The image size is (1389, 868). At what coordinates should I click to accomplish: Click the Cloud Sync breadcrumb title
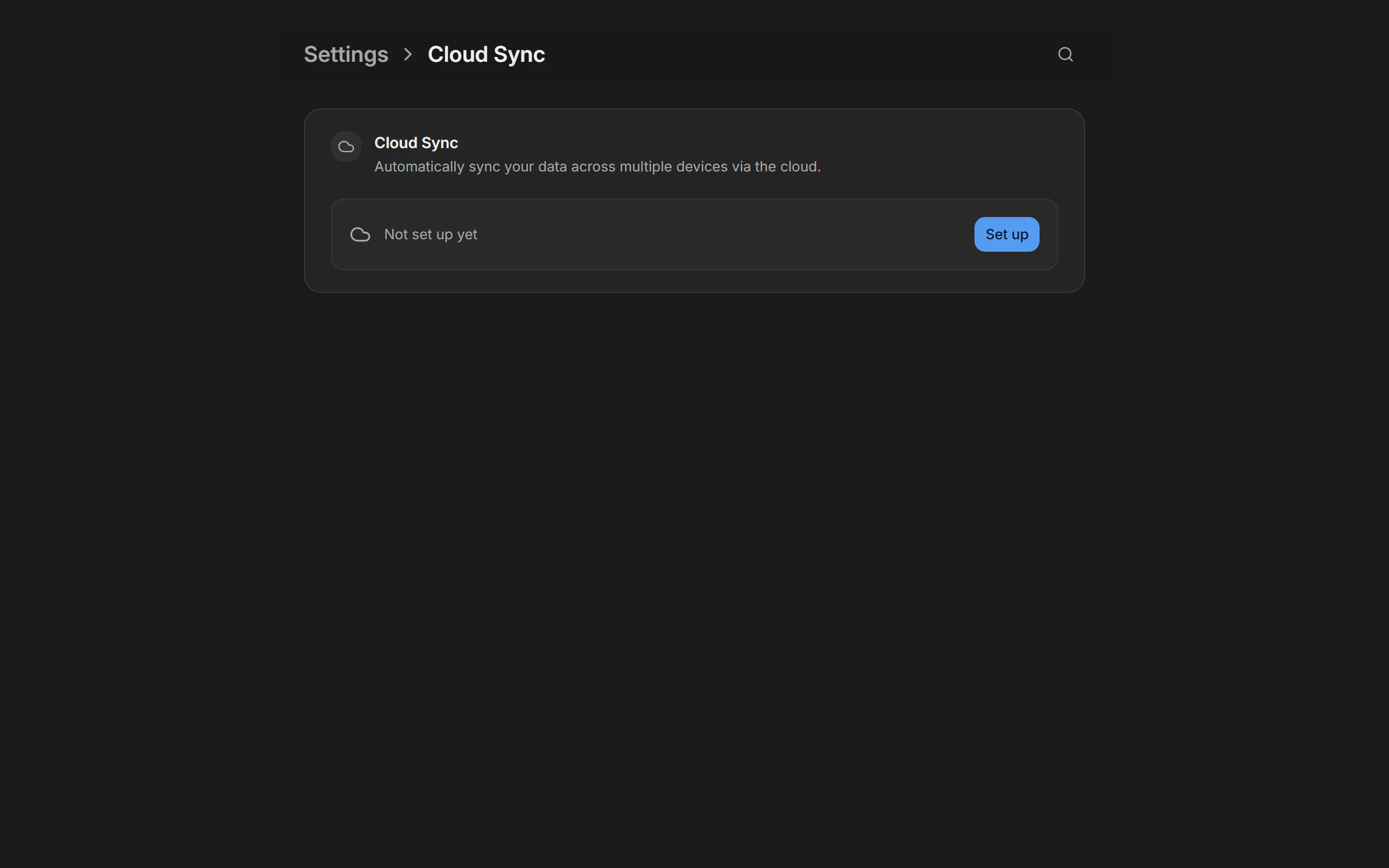[486, 55]
